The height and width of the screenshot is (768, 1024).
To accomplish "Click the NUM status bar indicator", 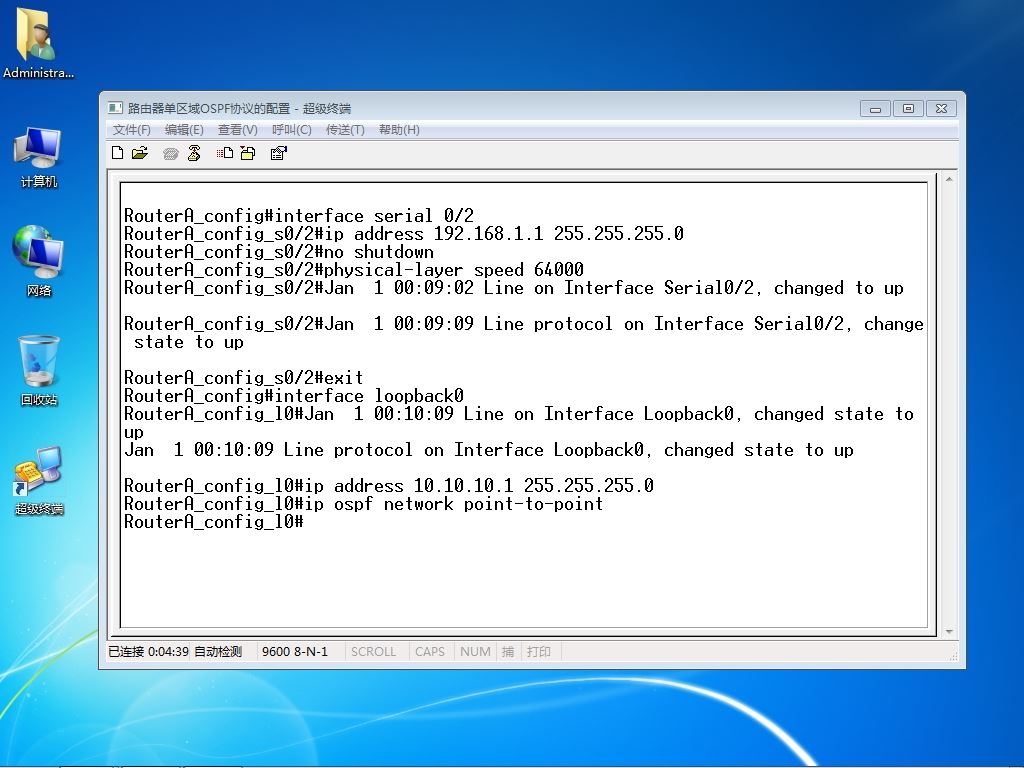I will [475, 651].
